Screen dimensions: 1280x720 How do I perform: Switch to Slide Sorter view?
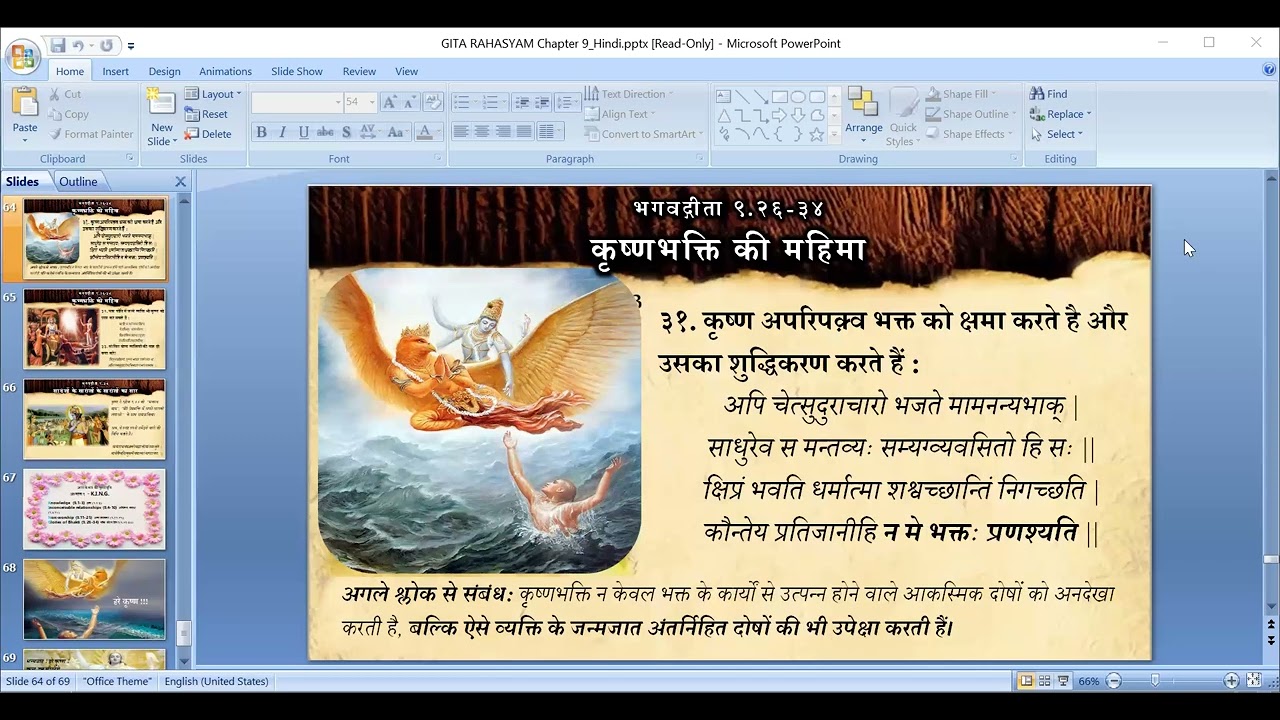click(x=1044, y=681)
